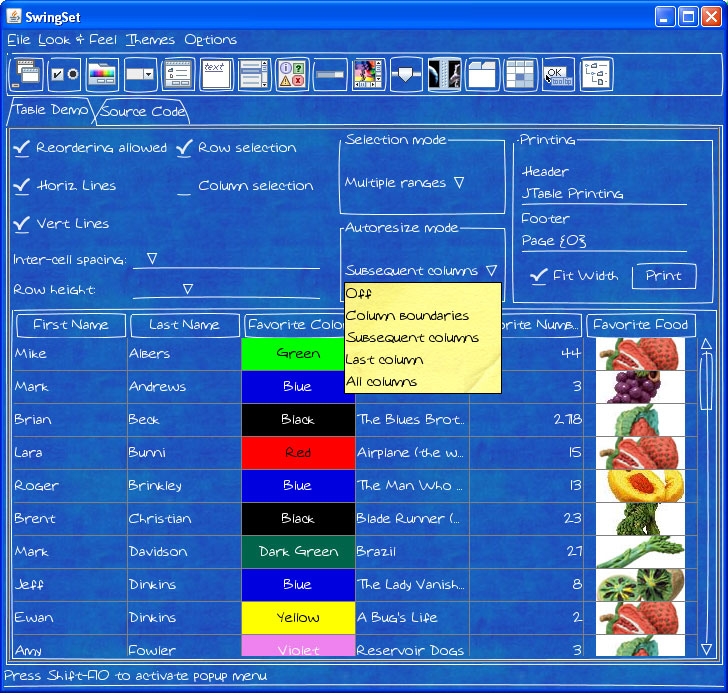Open the Selection mode Multiple ranges dropdown
Image resolution: width=728 pixels, height=693 pixels.
[405, 183]
